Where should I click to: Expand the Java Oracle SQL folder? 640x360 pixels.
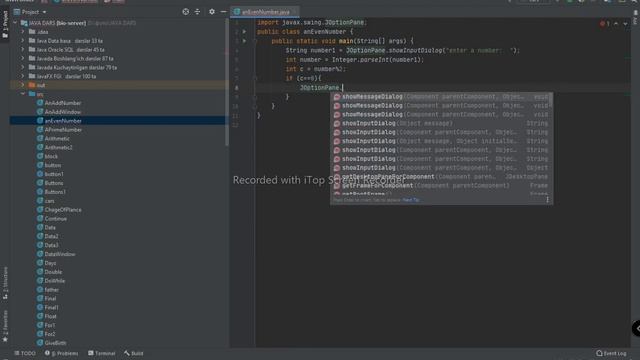[23, 50]
